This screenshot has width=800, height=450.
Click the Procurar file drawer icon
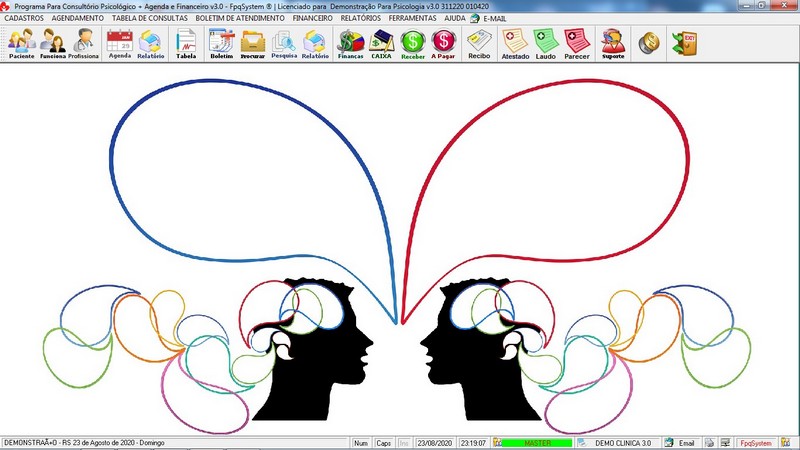pos(253,44)
